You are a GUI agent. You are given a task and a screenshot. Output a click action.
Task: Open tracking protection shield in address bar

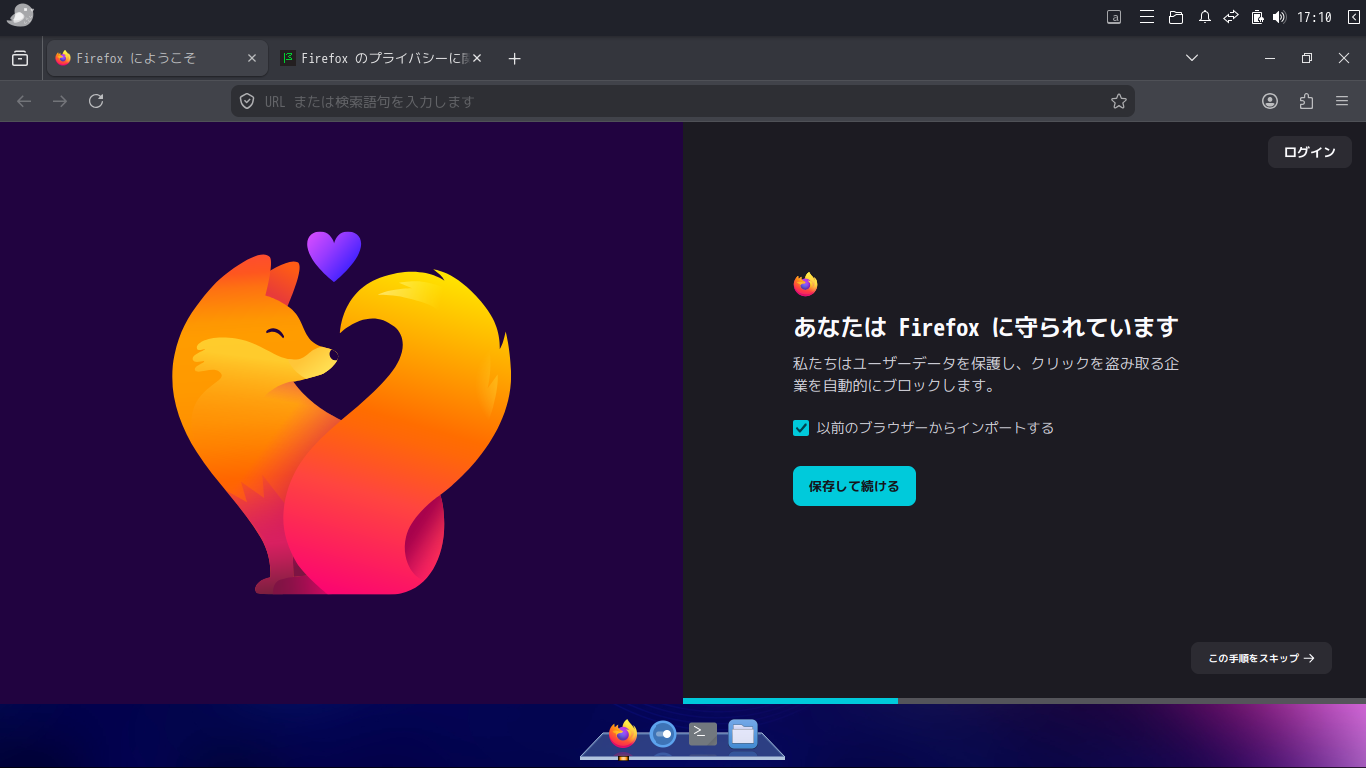coord(247,101)
